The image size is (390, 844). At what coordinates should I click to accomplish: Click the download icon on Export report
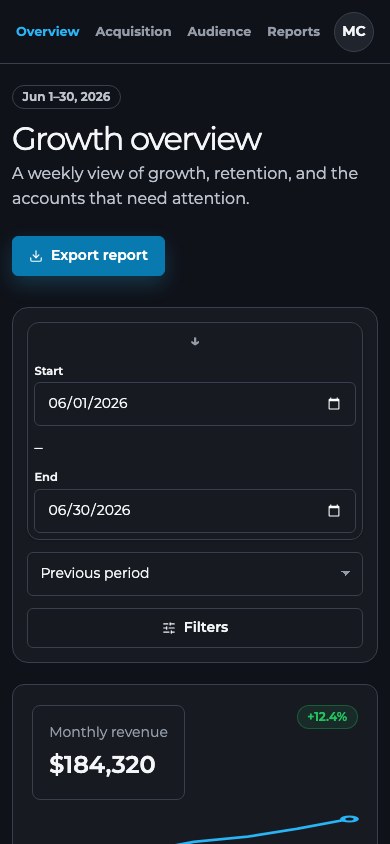(36, 256)
